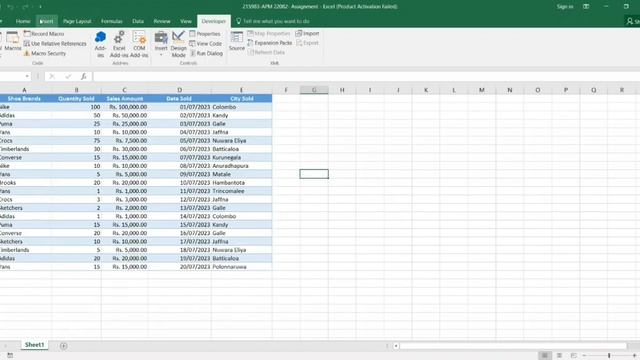Select the cell containing Hambantota
The width and height of the screenshot is (640, 360).
(x=242, y=182)
